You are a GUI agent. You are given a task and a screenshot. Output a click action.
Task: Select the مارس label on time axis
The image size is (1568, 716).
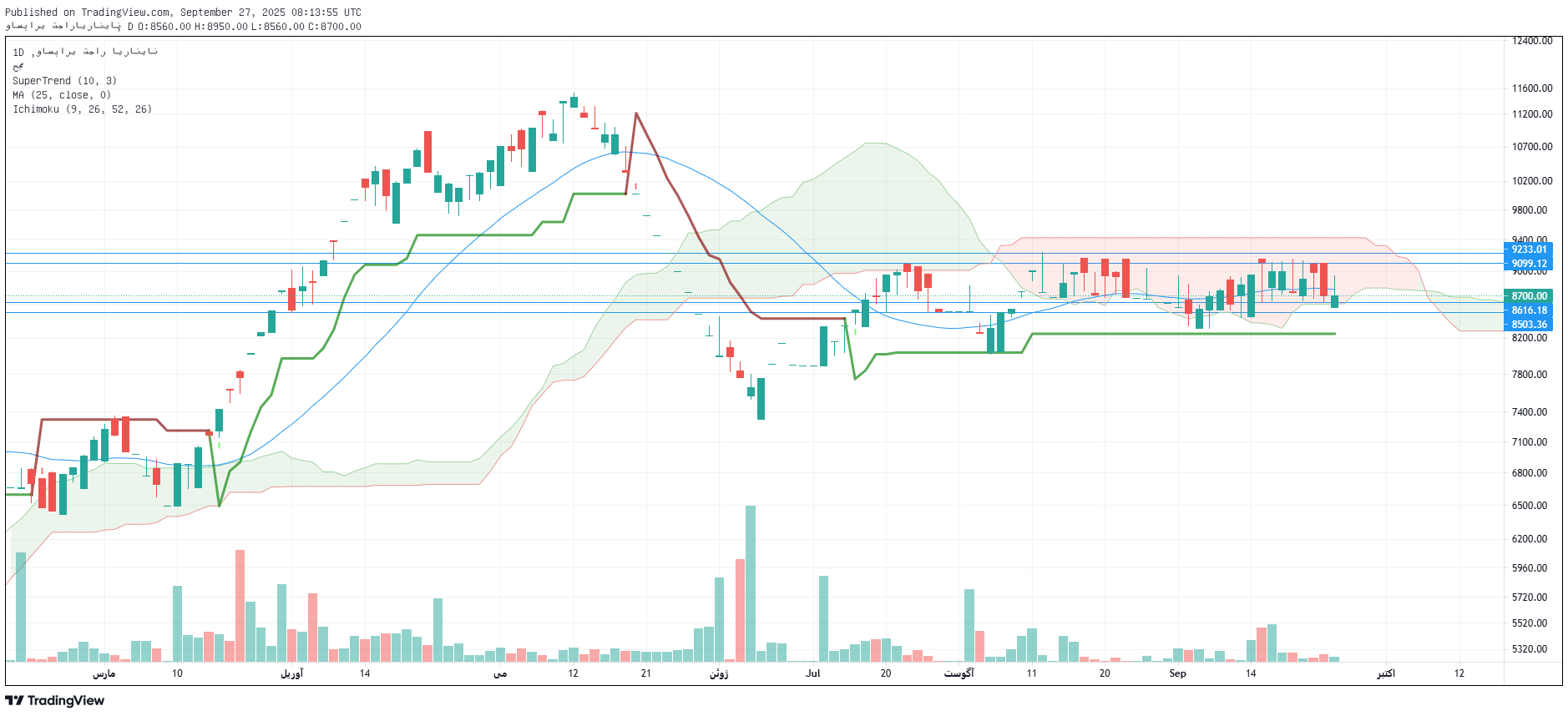104,673
